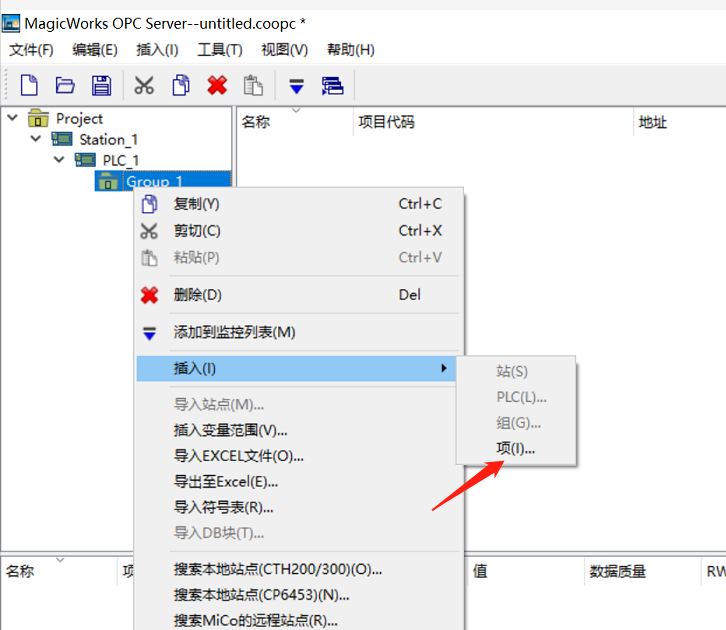Viewport: 726px width, 630px height.
Task: Click the stacked list toolbar icon after the blue arrow
Action: 332,86
